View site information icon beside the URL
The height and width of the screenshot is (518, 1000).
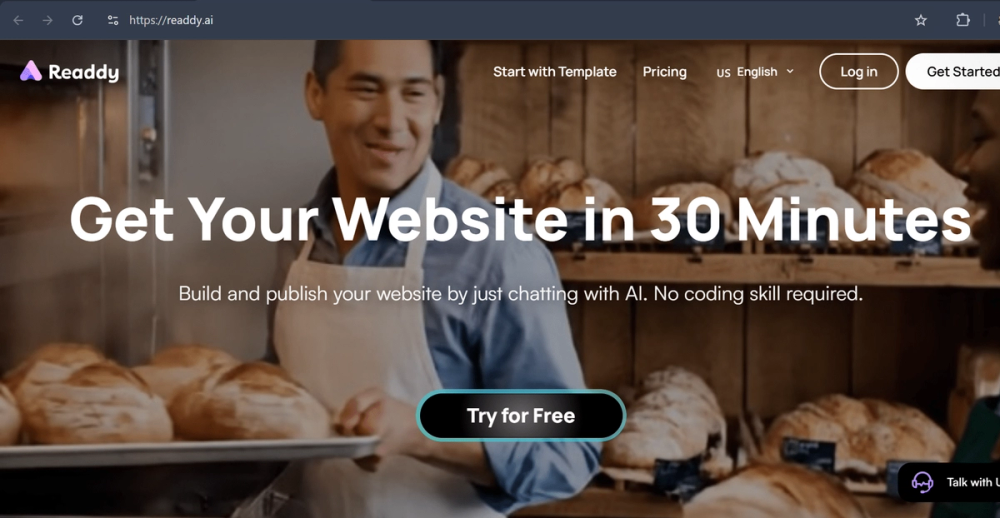click(x=113, y=20)
